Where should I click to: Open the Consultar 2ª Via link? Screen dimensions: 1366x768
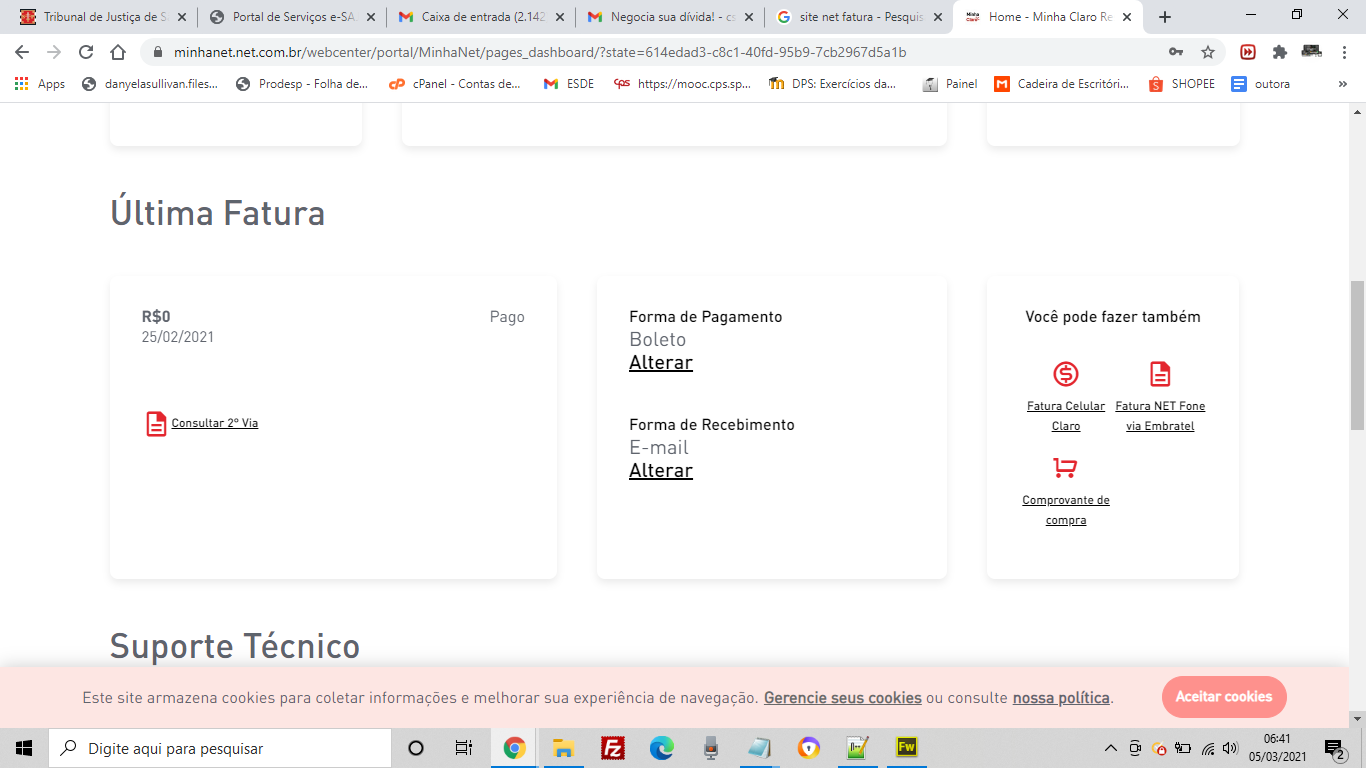coord(214,423)
